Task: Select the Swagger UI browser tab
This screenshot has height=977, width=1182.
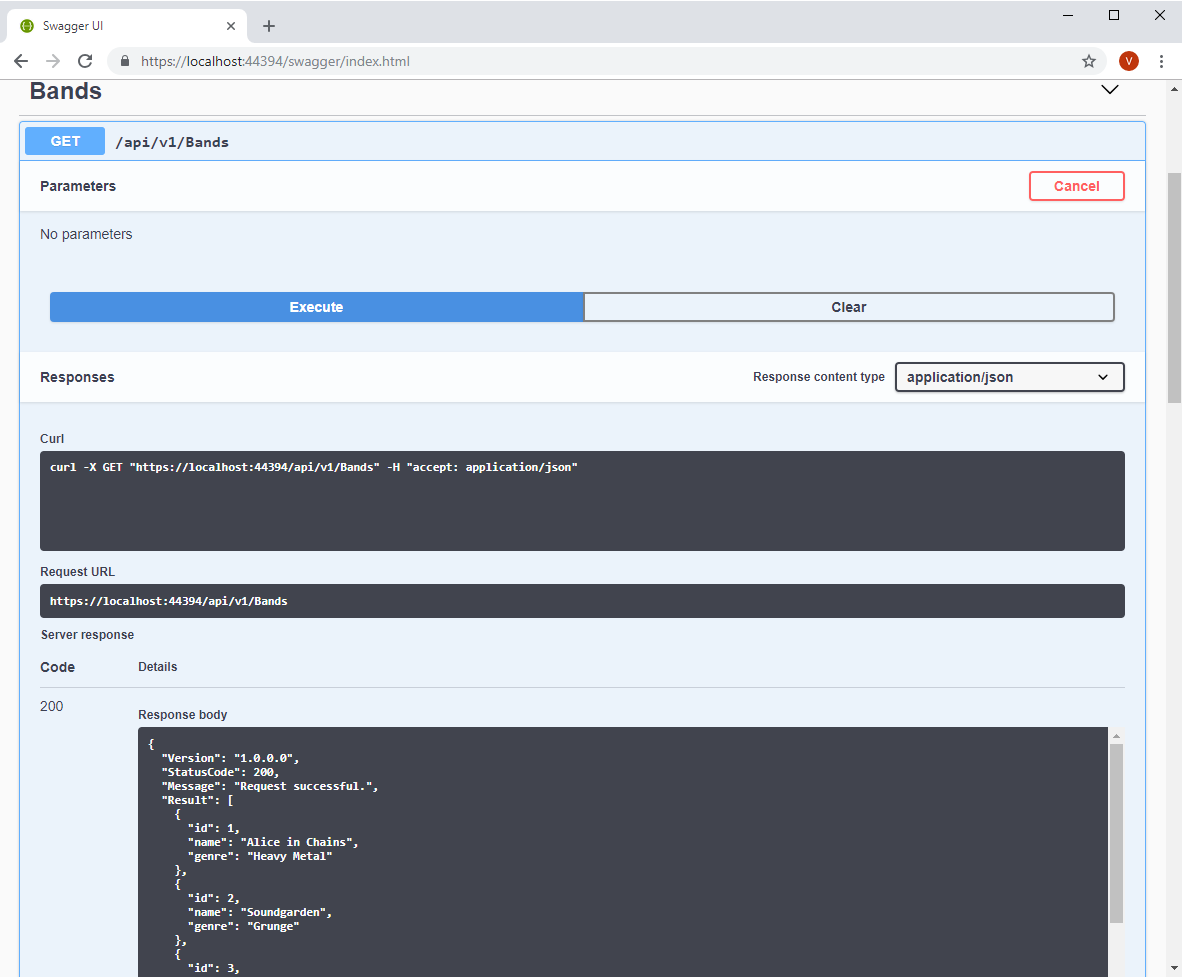Action: point(127,26)
